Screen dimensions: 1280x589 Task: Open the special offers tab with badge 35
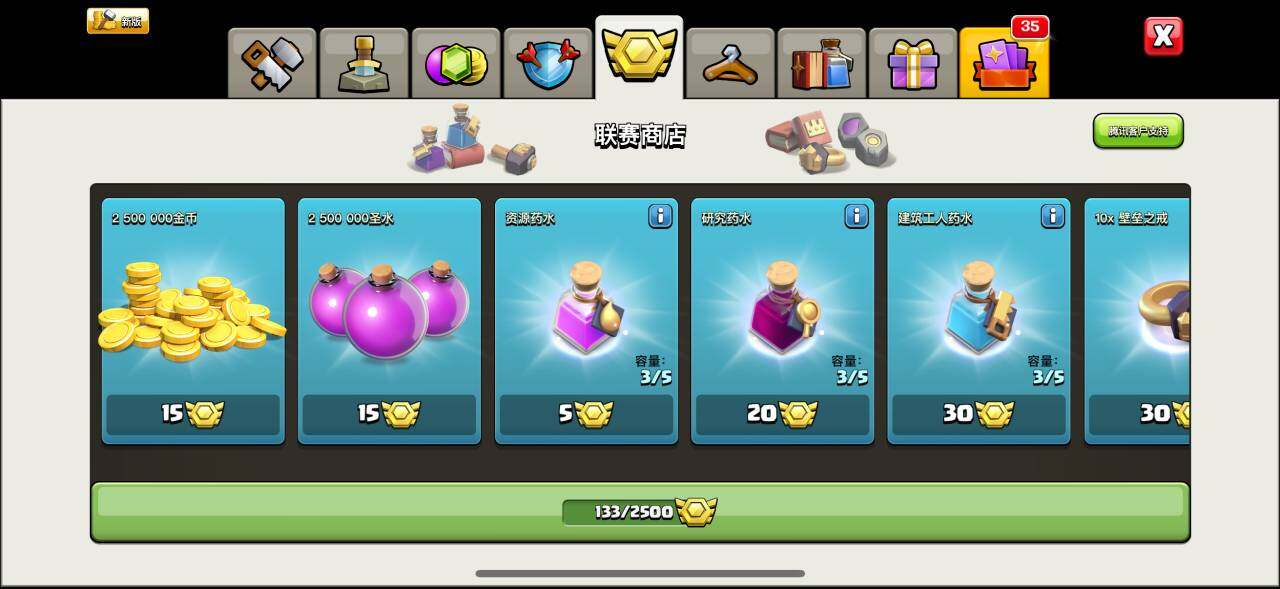1004,60
